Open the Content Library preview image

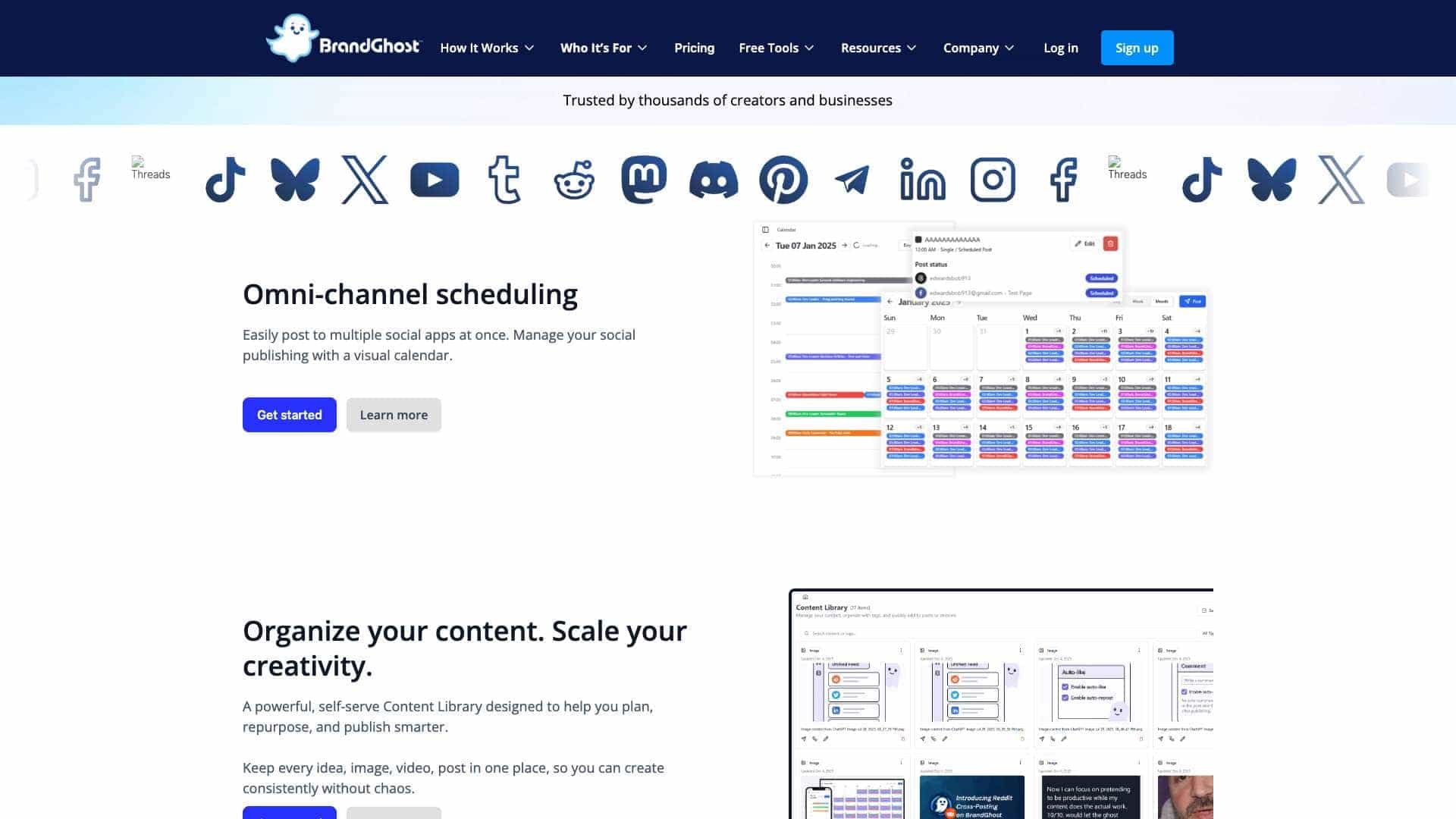pyautogui.click(x=1001, y=704)
